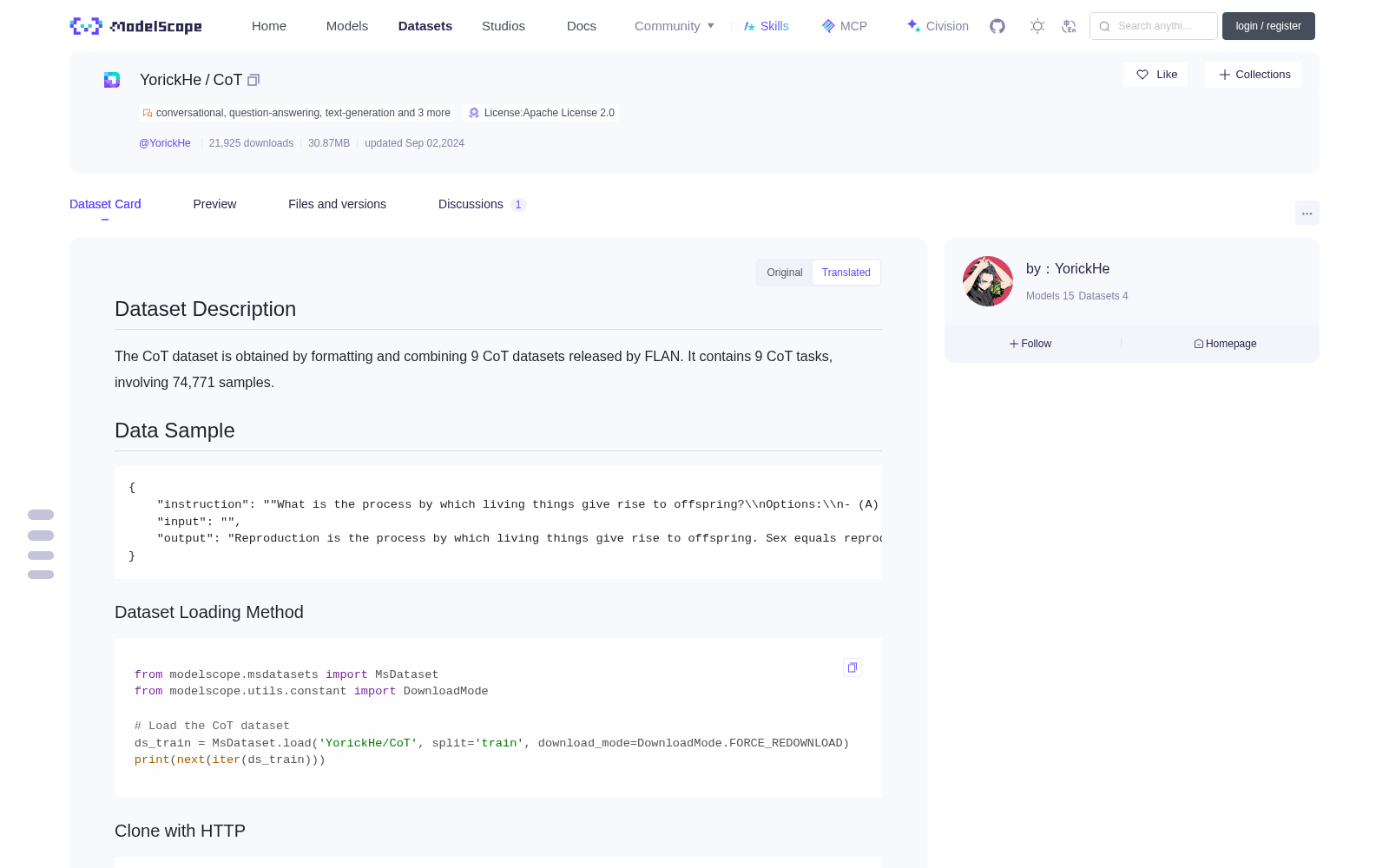The image size is (1389, 868).
Task: Click the ModelScope logo
Action: pyautogui.click(x=135, y=26)
